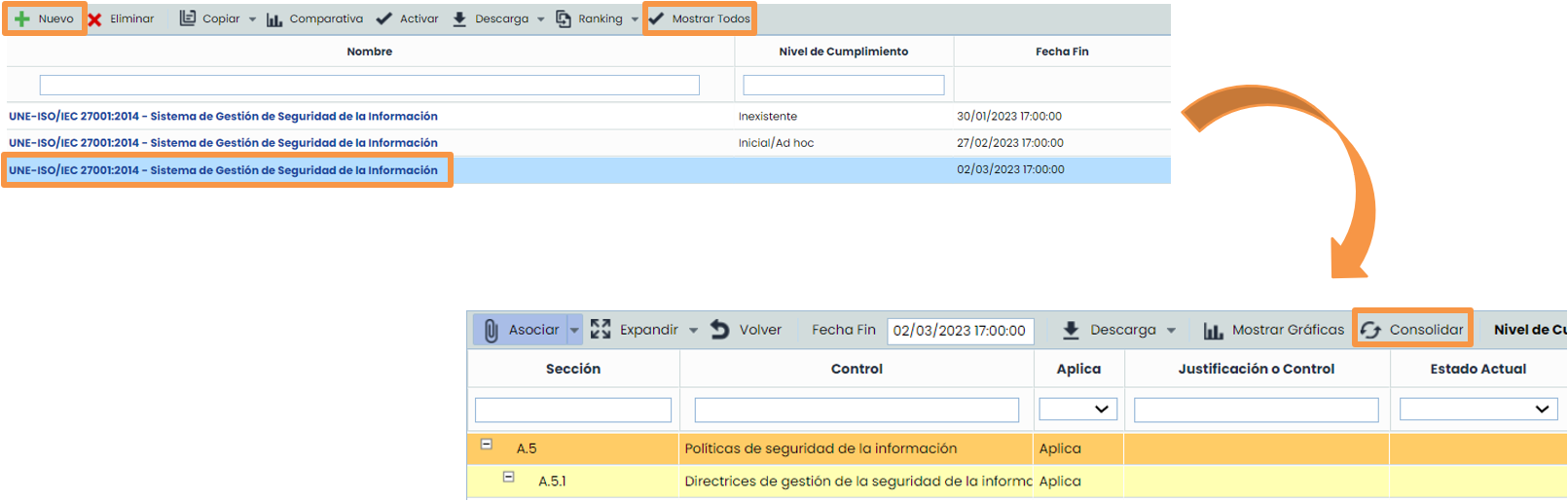Click the Fecha Fin date field
This screenshot has width=1568, height=501.
pos(960,331)
